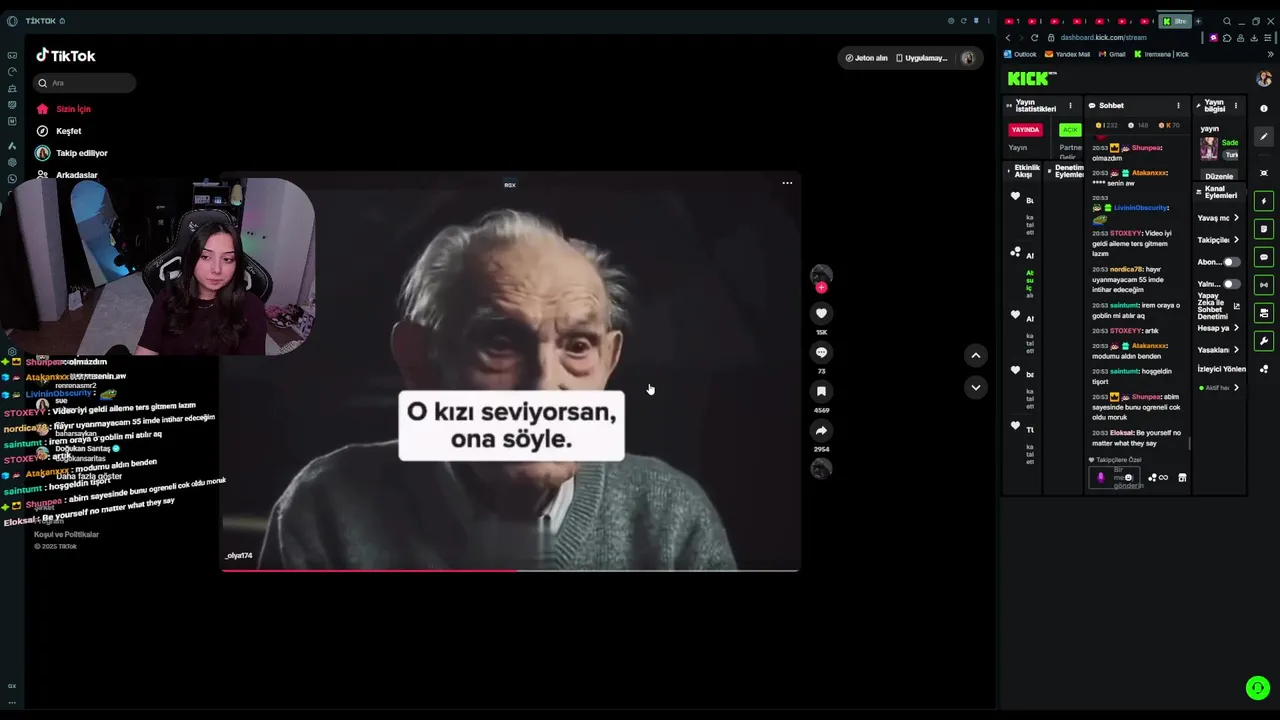
Task: Show more bookmarks with the double chevron
Action: (1270, 54)
